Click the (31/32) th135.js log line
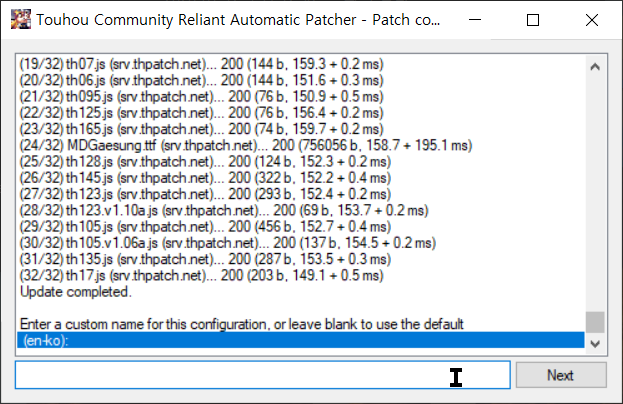Viewport: 623px width, 404px height. pos(205,259)
